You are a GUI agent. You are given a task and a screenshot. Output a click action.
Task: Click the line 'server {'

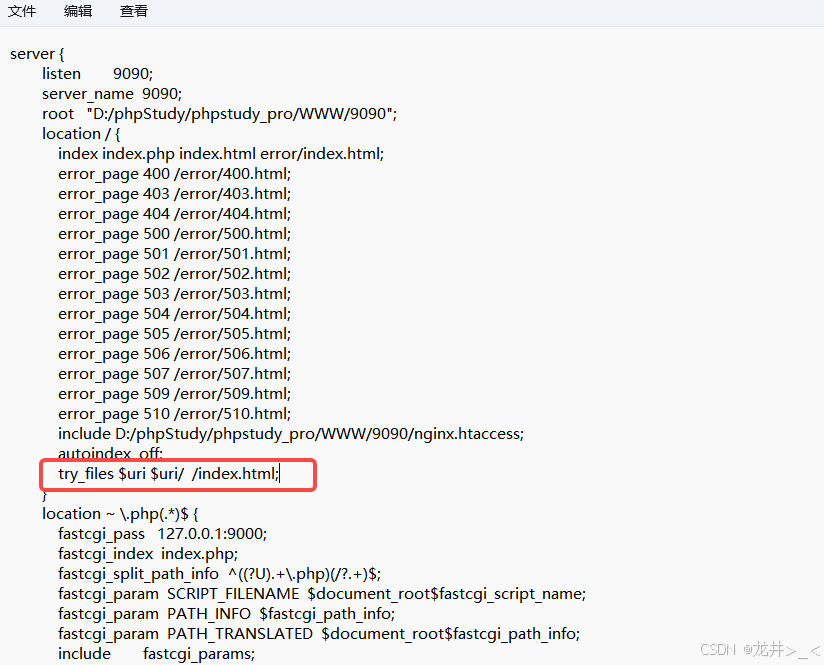click(37, 54)
